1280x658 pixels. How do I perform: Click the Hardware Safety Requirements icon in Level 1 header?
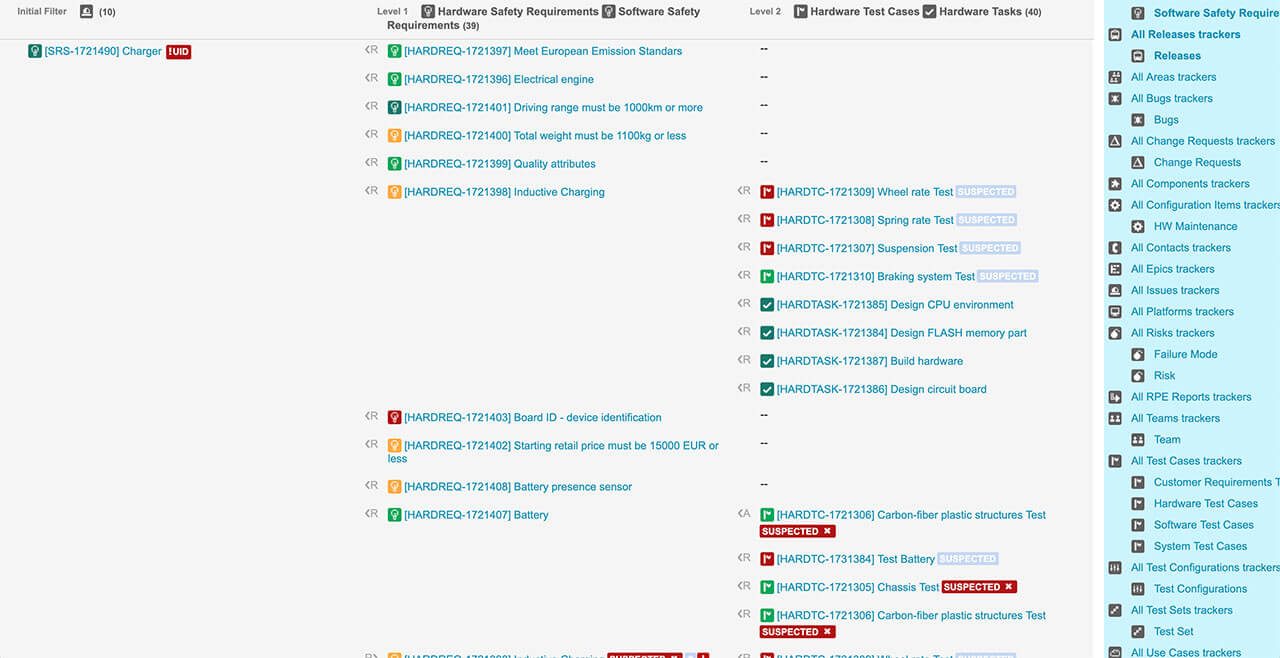[x=428, y=12]
